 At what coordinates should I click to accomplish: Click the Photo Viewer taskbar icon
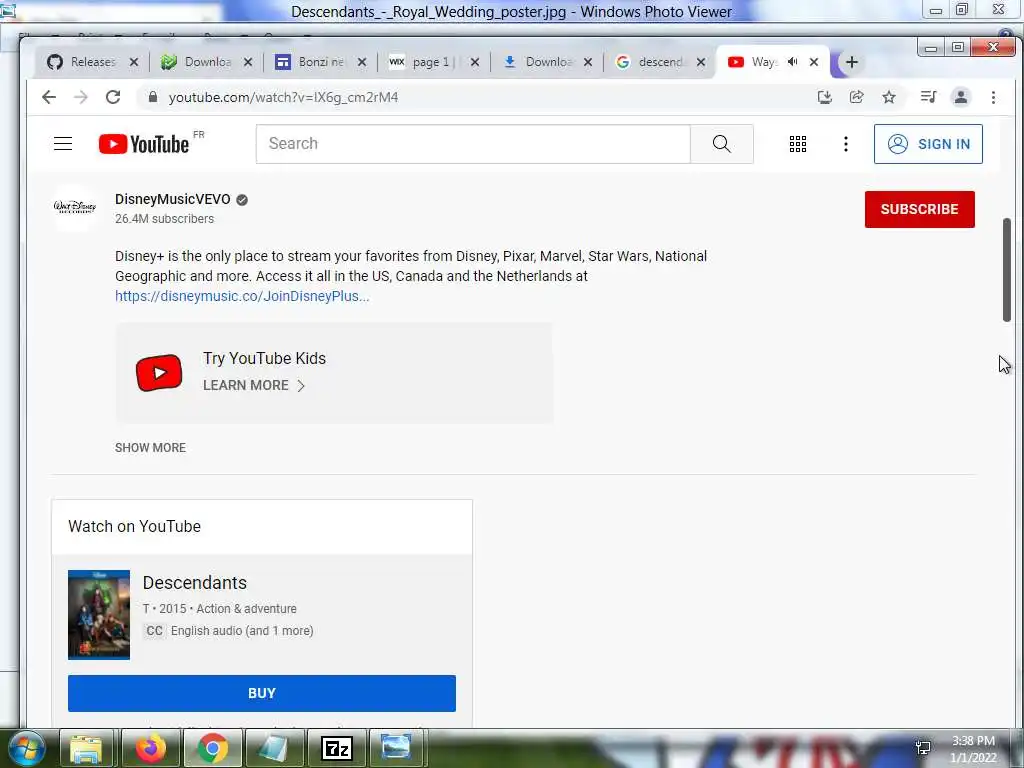pyautogui.click(x=396, y=748)
